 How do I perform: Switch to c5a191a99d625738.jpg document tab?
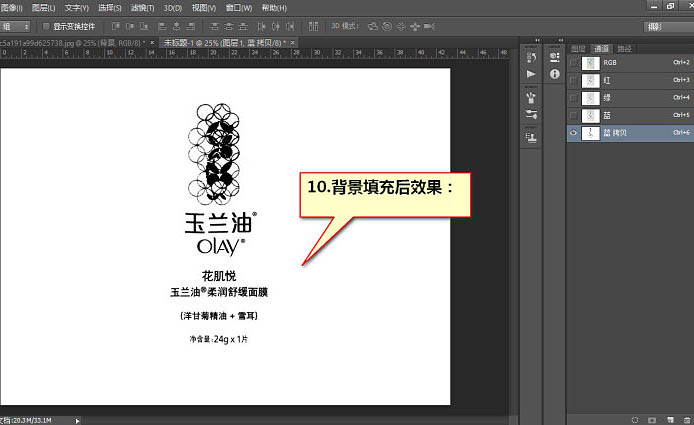pos(73,43)
